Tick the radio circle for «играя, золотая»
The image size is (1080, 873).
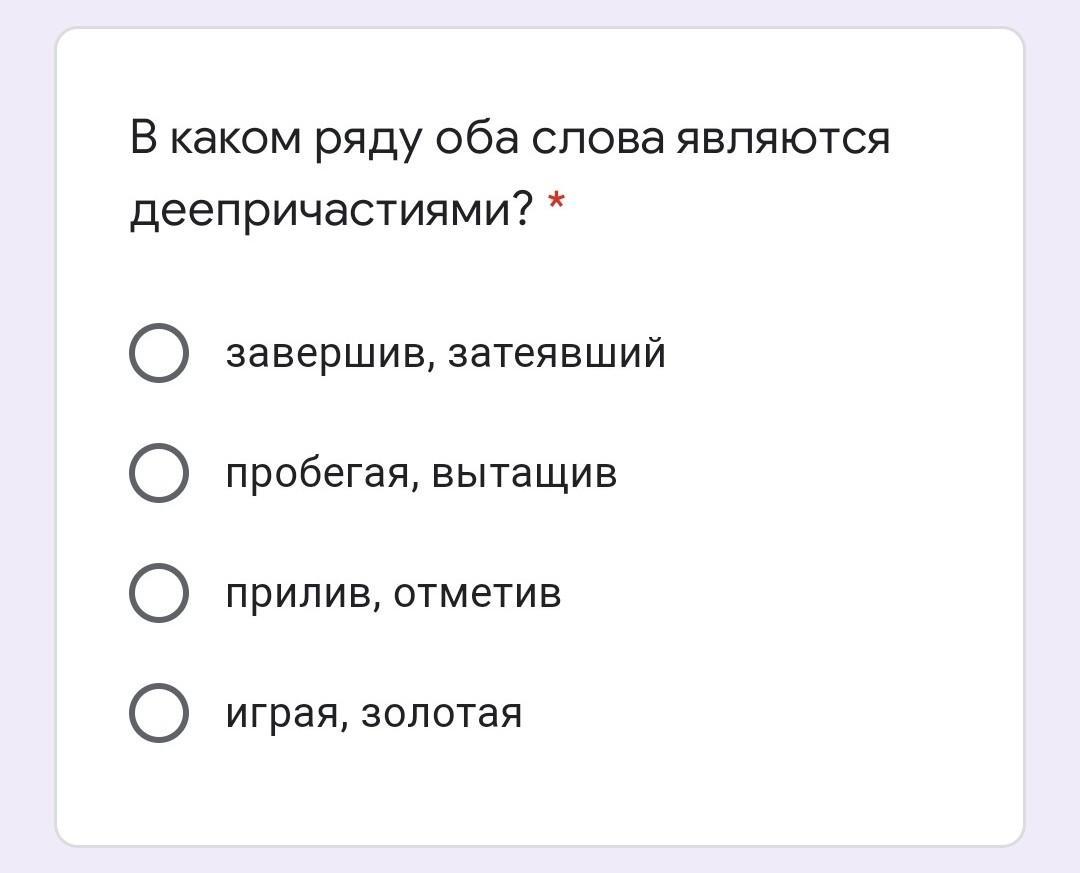(x=158, y=712)
